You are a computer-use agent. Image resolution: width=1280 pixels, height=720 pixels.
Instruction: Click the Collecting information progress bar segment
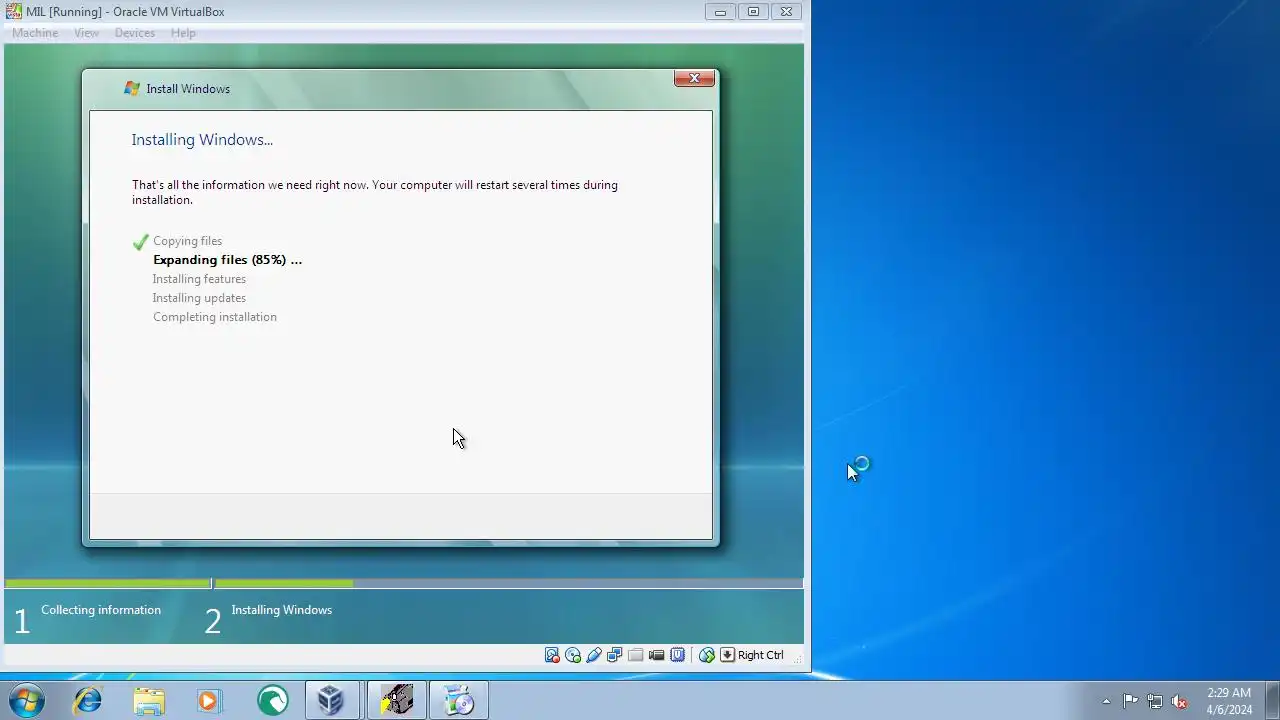coord(107,583)
